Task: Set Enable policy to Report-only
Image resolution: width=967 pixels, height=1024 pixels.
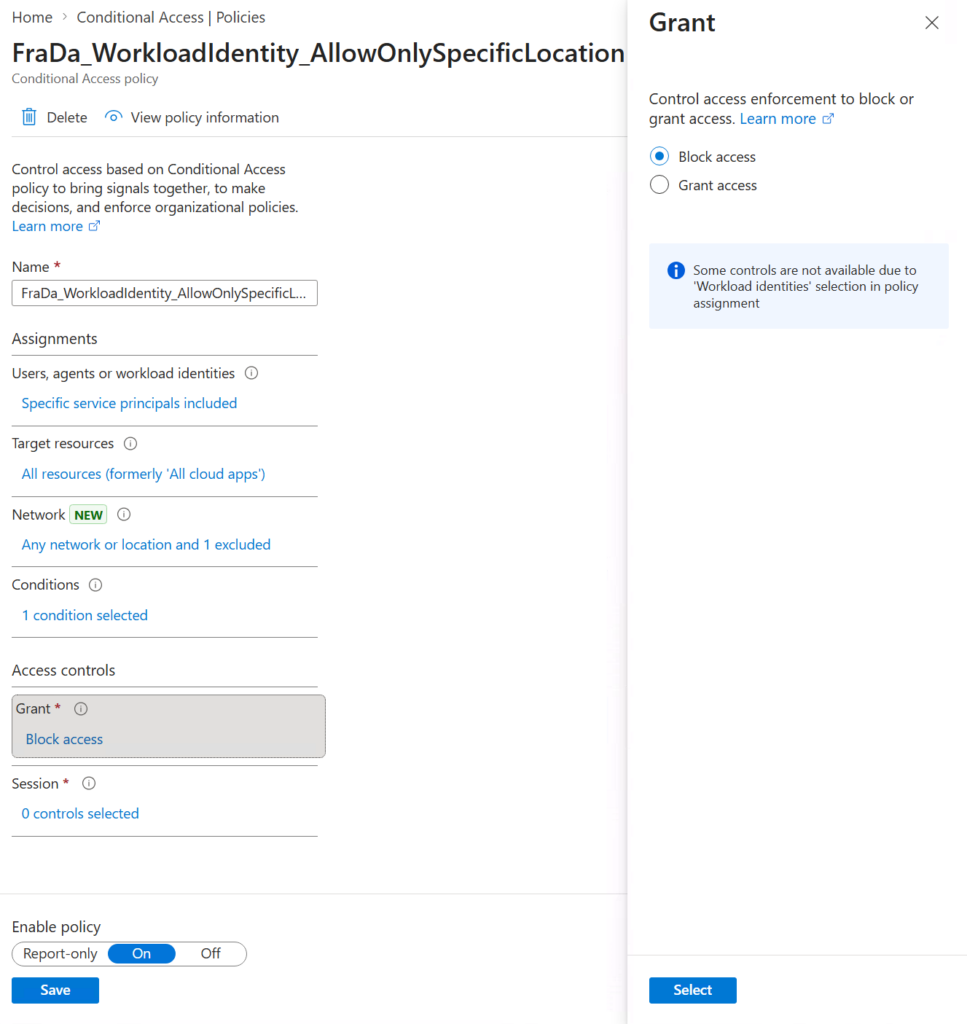Action: click(x=60, y=953)
